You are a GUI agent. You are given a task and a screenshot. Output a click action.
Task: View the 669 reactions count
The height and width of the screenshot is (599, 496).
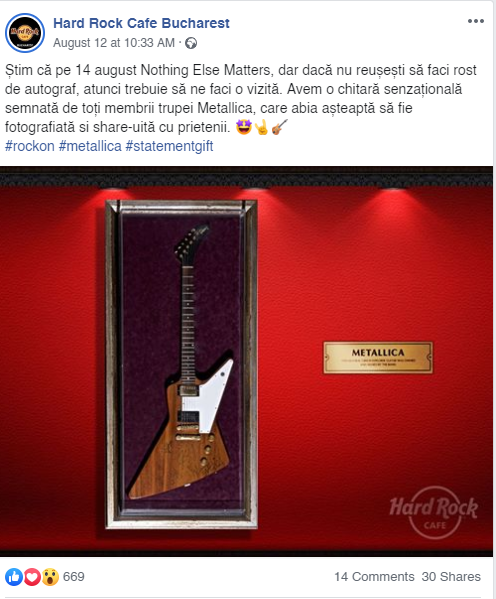click(x=73, y=576)
